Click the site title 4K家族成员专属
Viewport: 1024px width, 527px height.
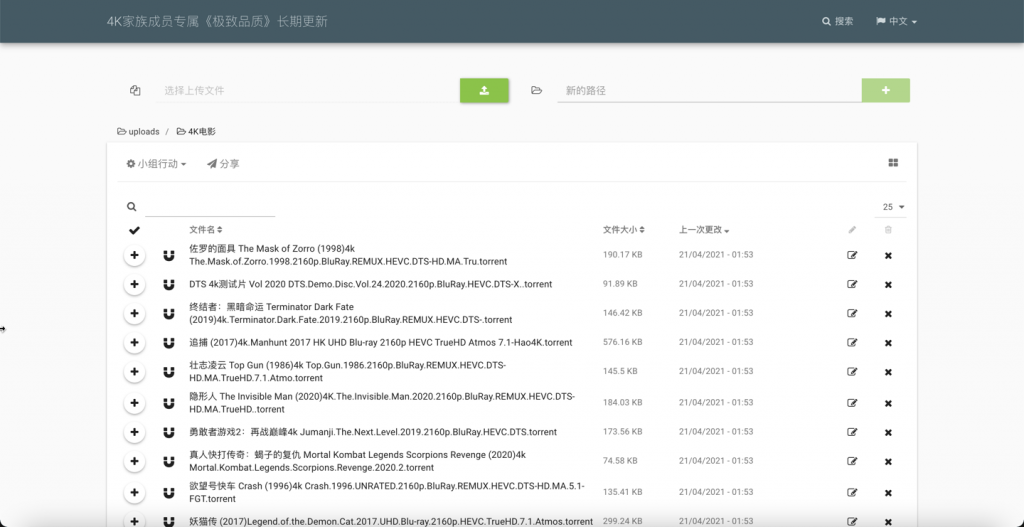tap(217, 22)
